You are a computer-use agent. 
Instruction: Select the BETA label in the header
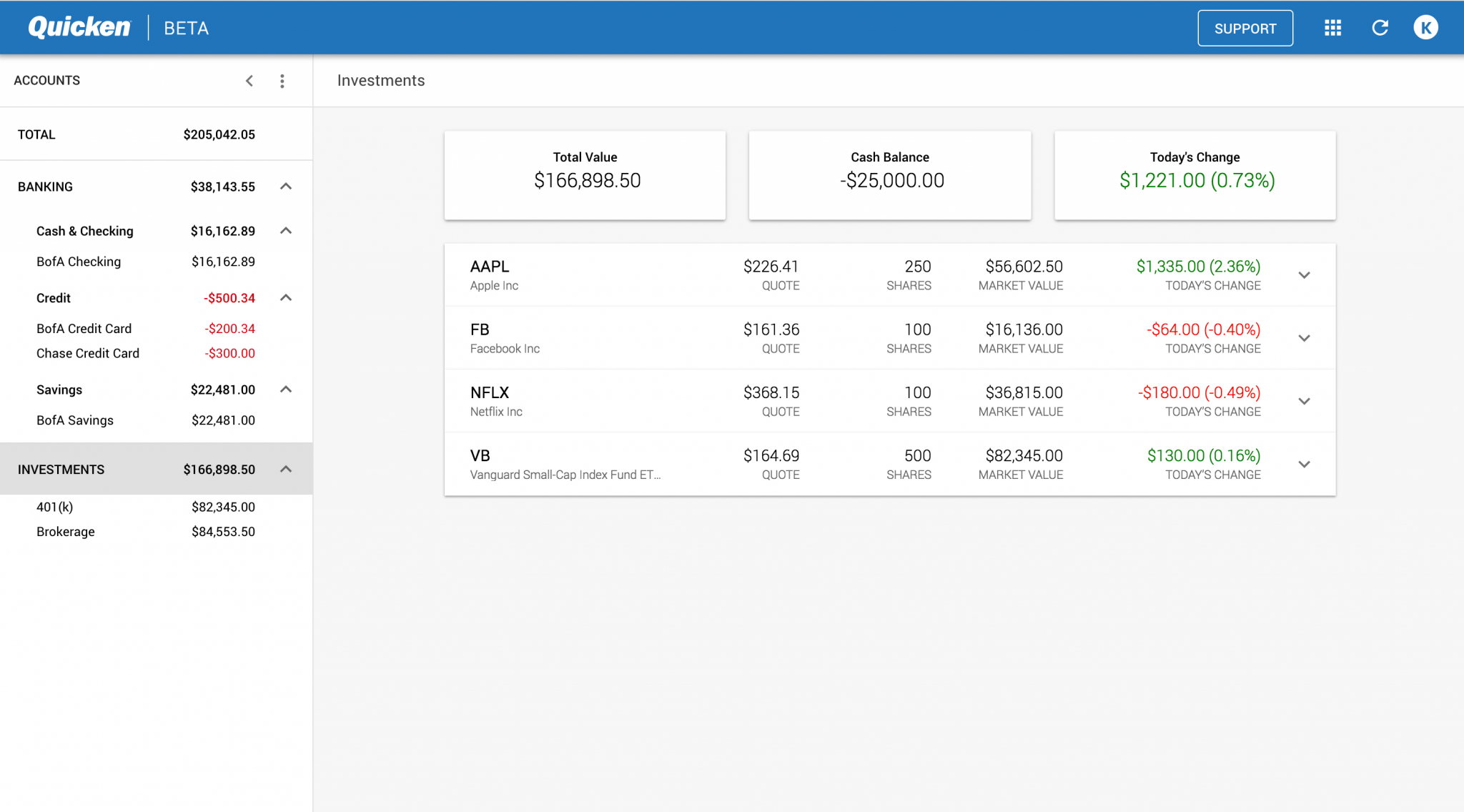(186, 28)
